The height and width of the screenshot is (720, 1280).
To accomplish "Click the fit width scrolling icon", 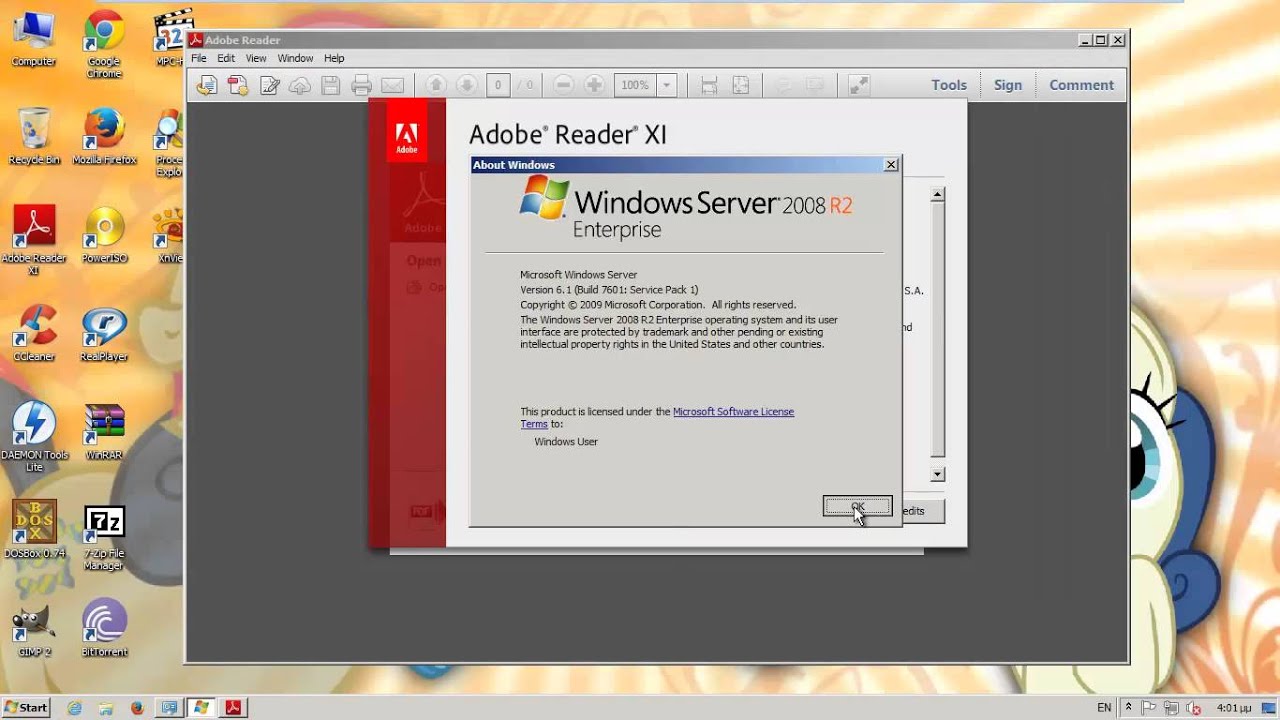I will [709, 85].
